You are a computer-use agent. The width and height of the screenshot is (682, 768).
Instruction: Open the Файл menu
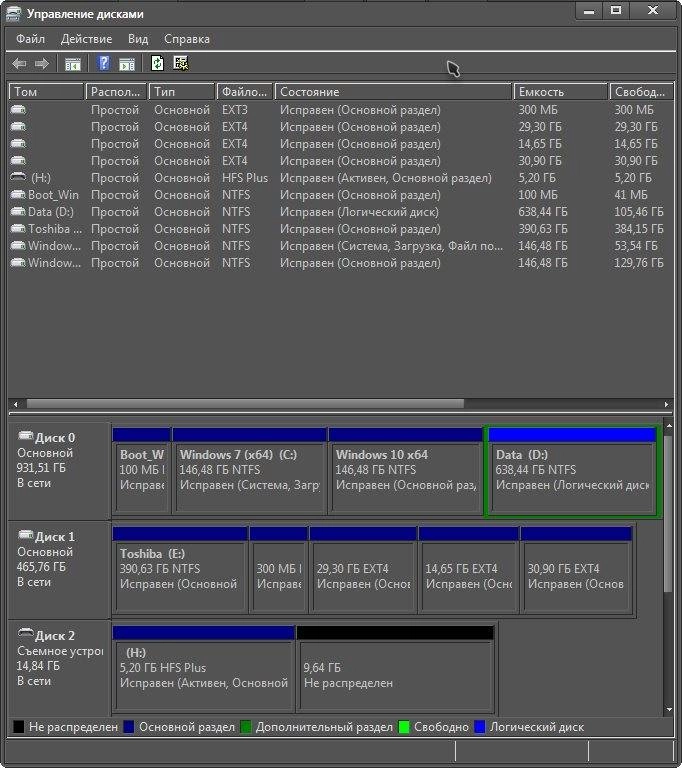point(30,39)
